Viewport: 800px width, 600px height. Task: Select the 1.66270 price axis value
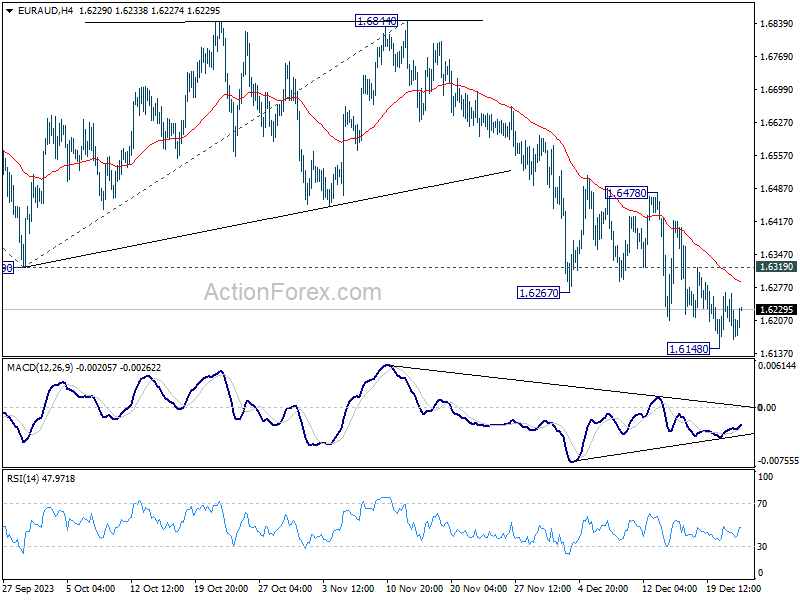click(777, 122)
